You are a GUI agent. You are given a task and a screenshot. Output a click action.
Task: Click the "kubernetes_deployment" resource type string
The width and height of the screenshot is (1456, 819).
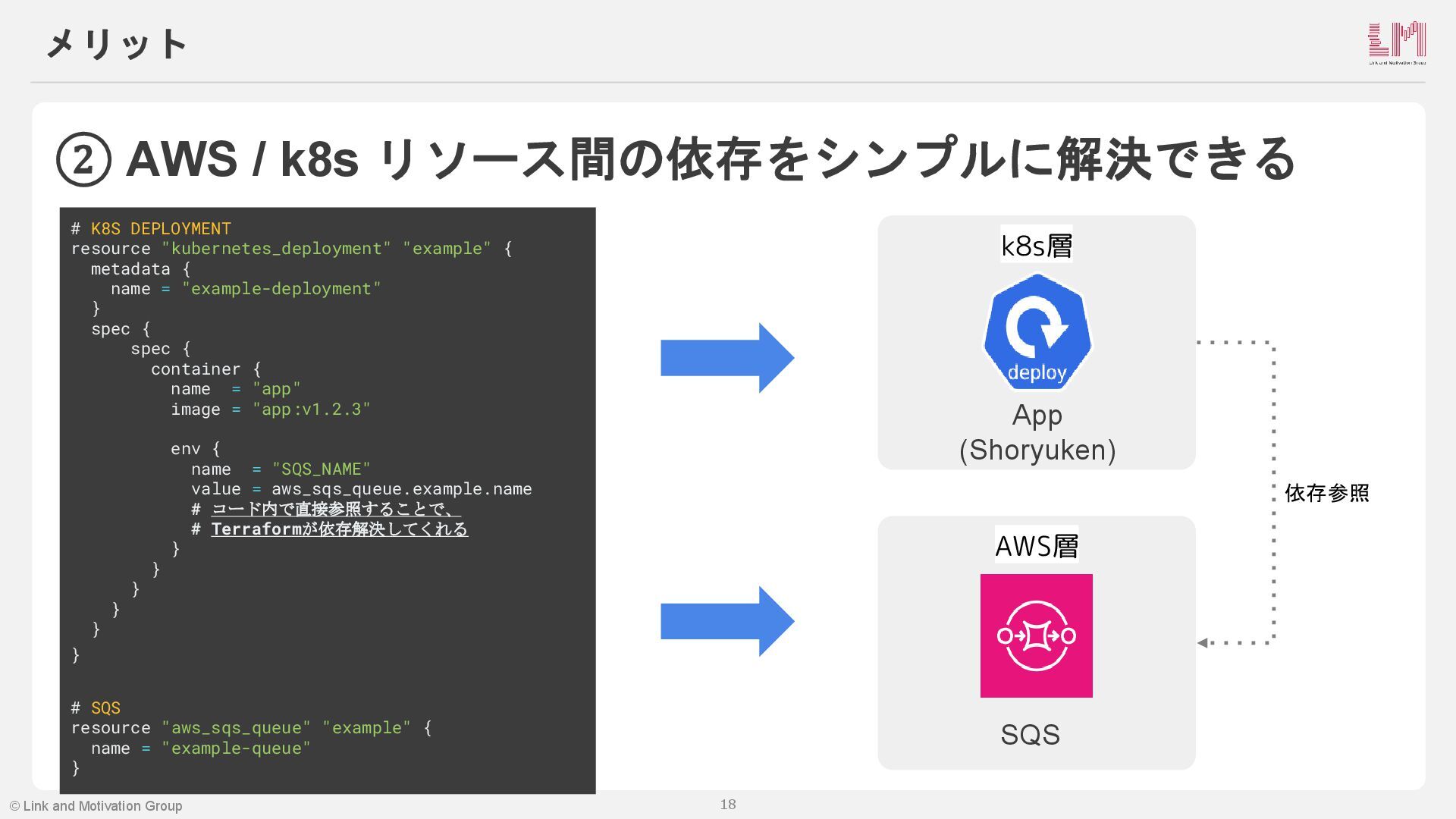(x=276, y=249)
